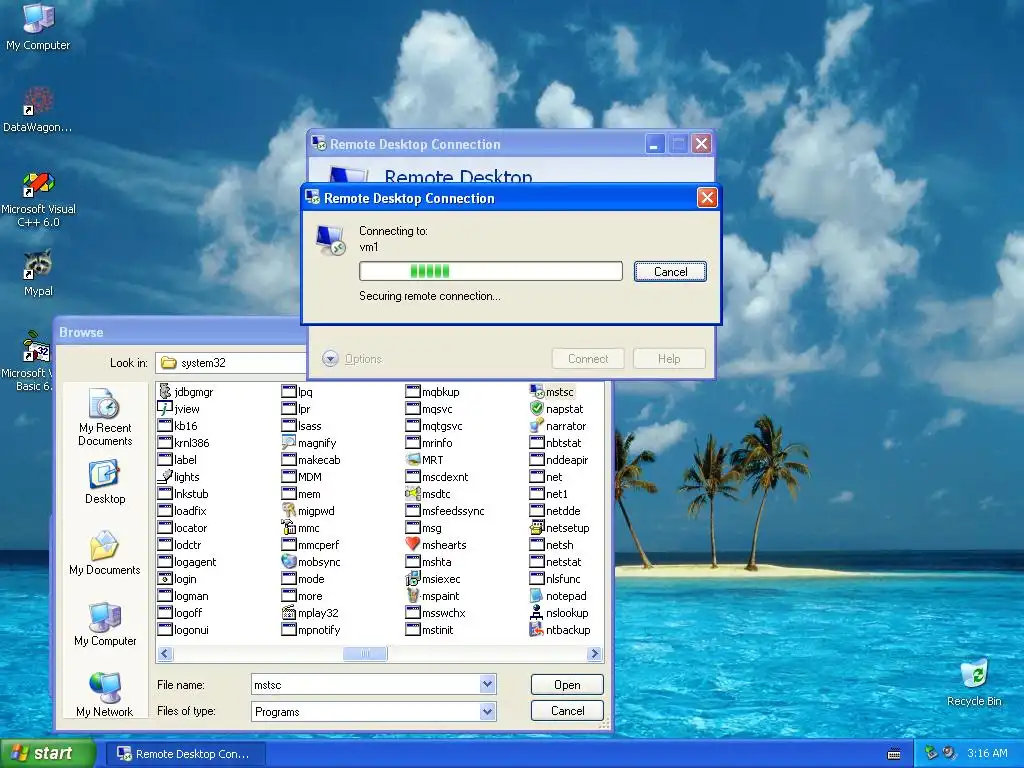1024x768 pixels.
Task: Select migpwd file entry
Action: 308,511
